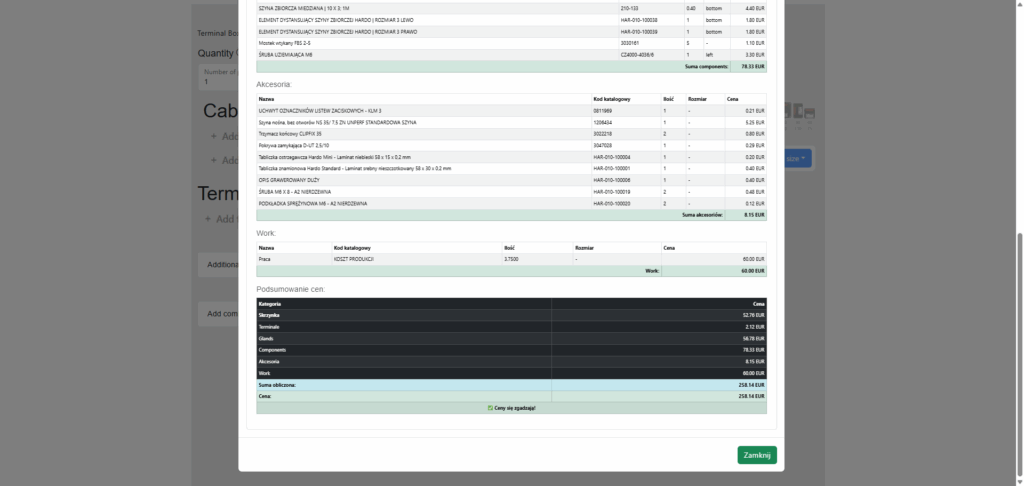
Task: Click catalog code HAR-010-100004
Action: coord(611,157)
